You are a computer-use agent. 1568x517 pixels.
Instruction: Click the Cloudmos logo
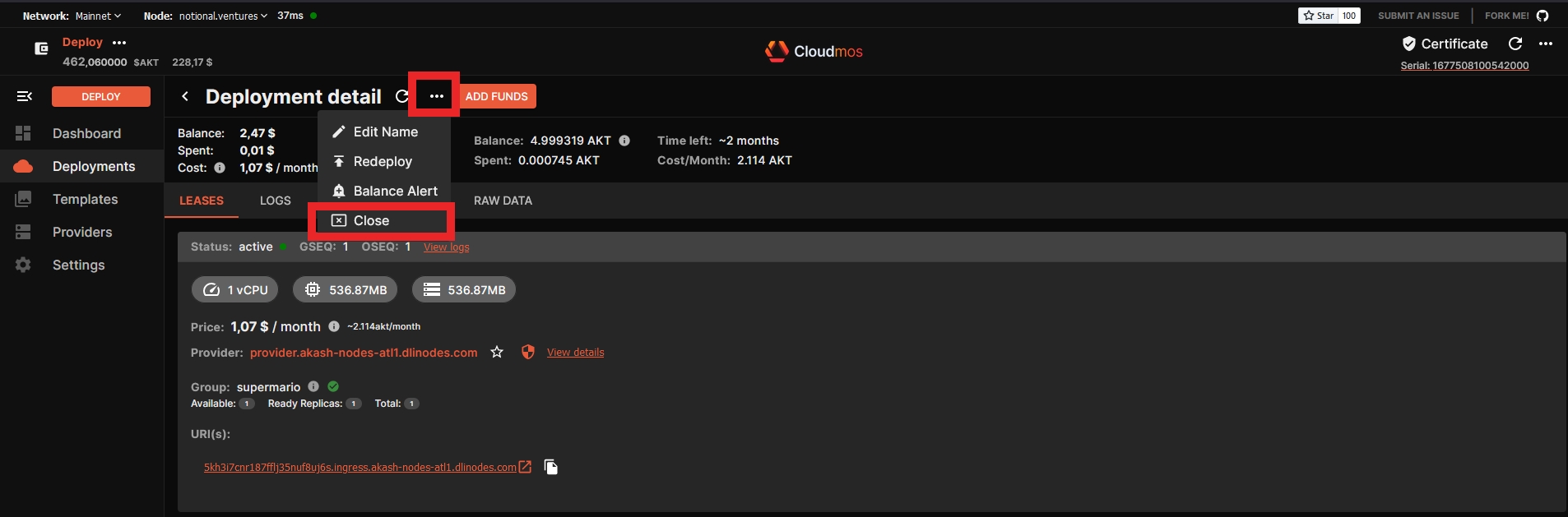(x=814, y=51)
